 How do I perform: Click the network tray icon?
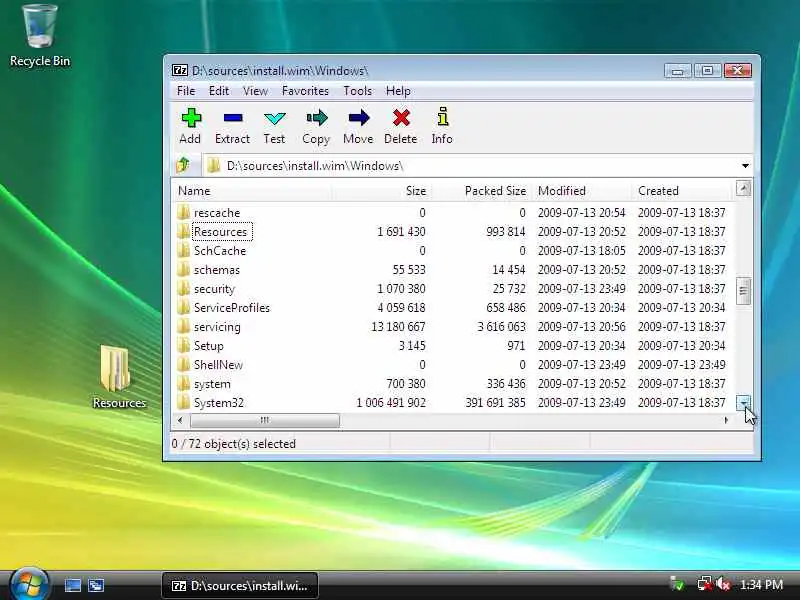point(705,584)
